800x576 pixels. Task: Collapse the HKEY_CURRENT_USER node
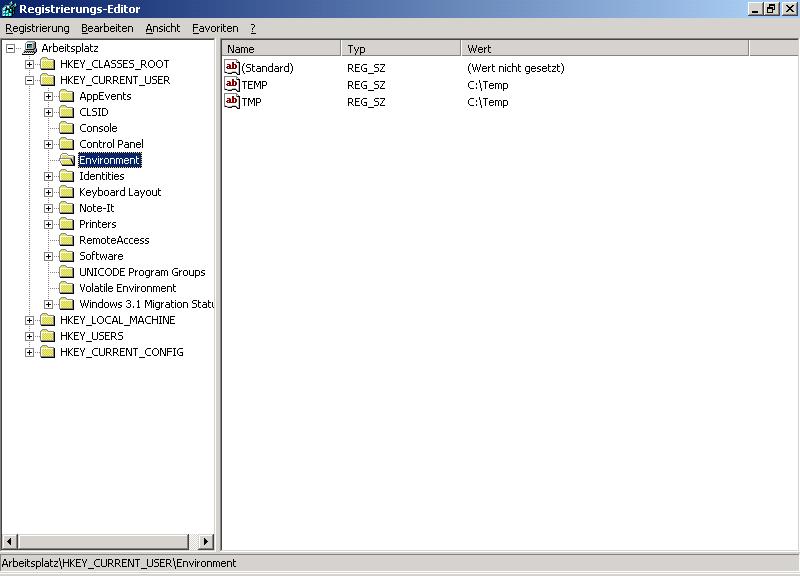point(30,80)
